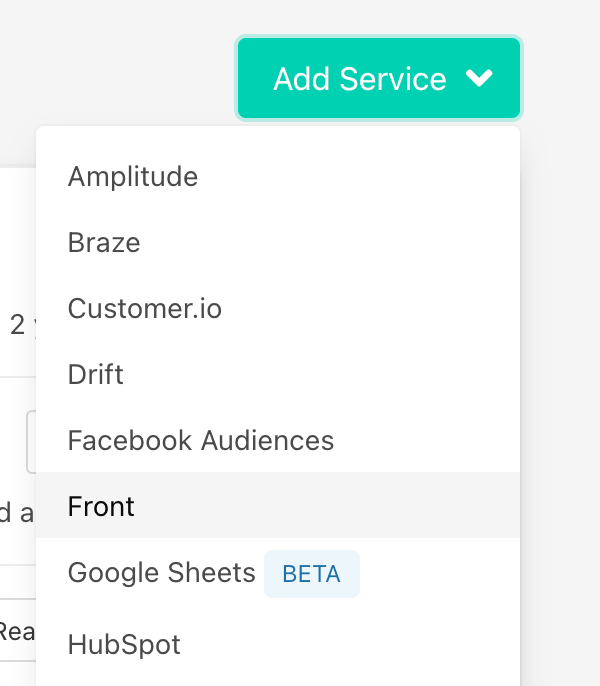Choose Braze in the dropdown menu
The height and width of the screenshot is (686, 600).
click(x=104, y=243)
